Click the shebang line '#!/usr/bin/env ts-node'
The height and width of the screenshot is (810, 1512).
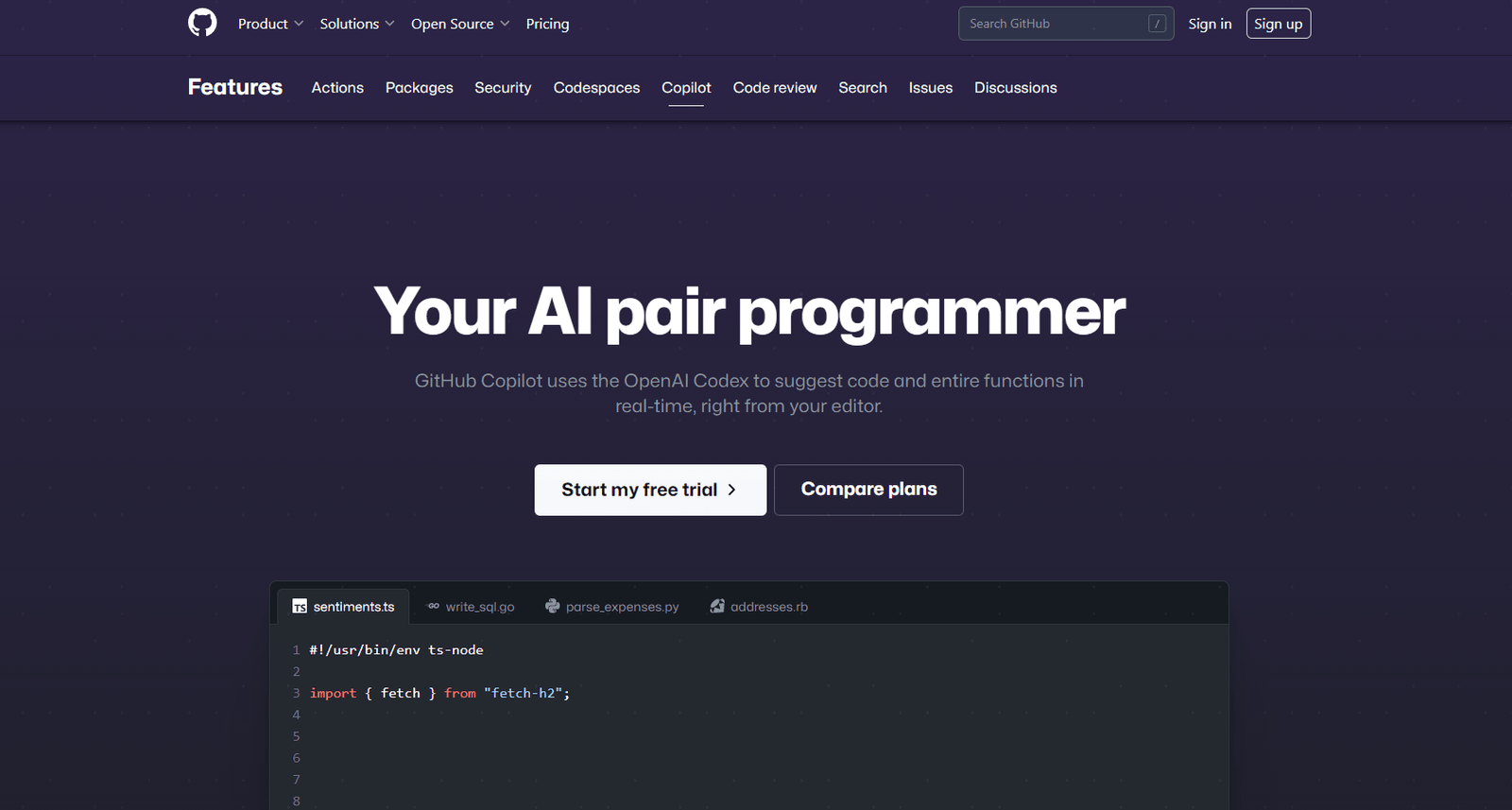[x=396, y=650]
